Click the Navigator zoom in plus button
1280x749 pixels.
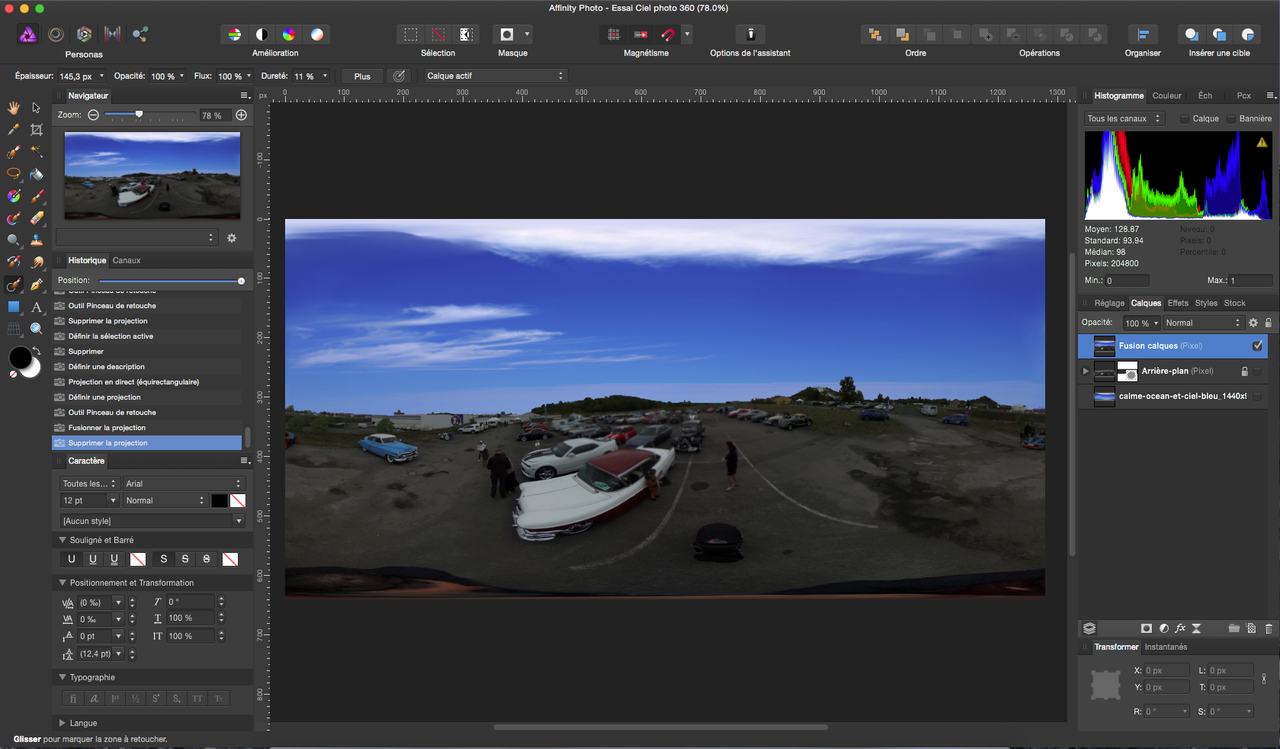click(x=241, y=115)
